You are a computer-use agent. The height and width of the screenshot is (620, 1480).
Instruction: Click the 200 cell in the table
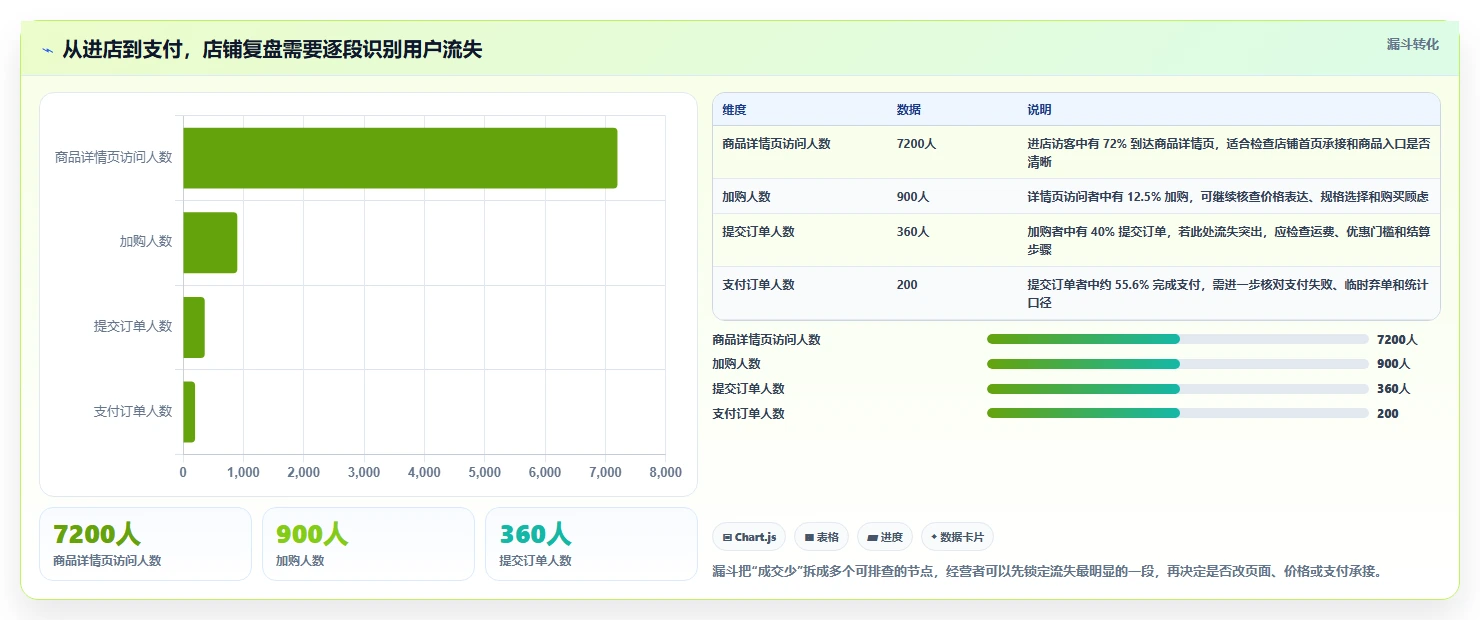click(907, 285)
